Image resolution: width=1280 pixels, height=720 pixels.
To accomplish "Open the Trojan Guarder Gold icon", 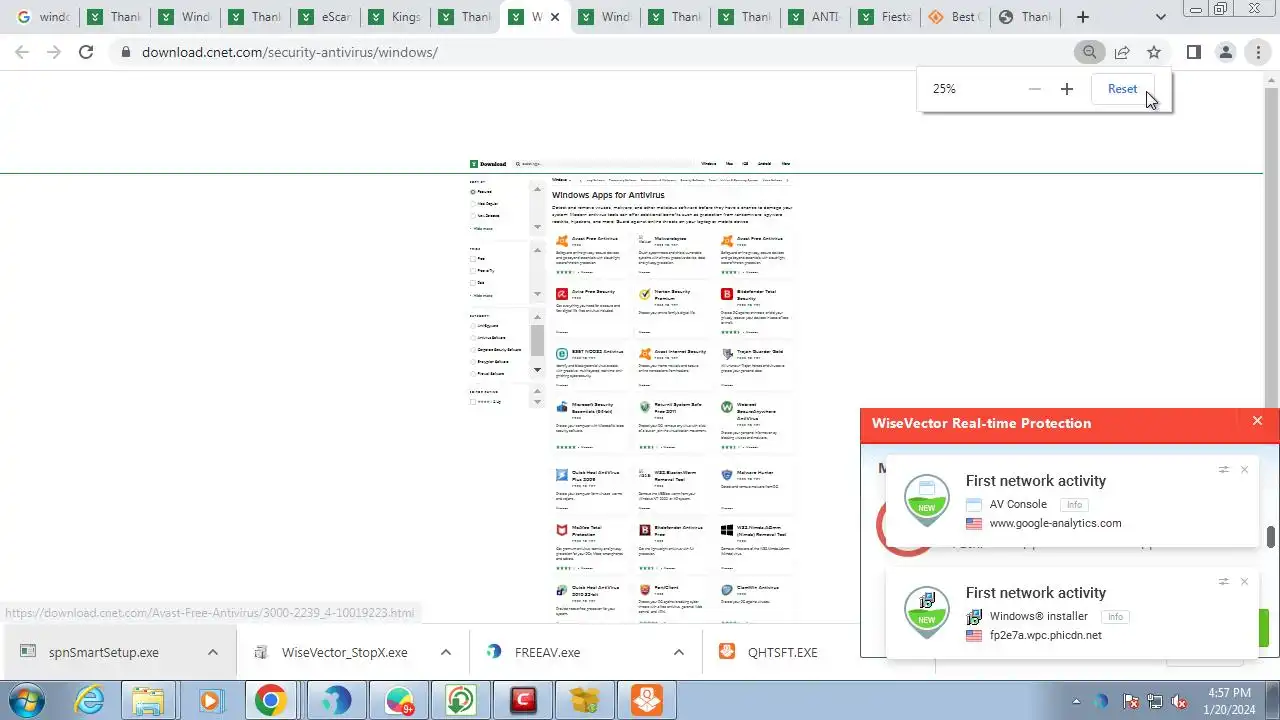I will click(727, 354).
